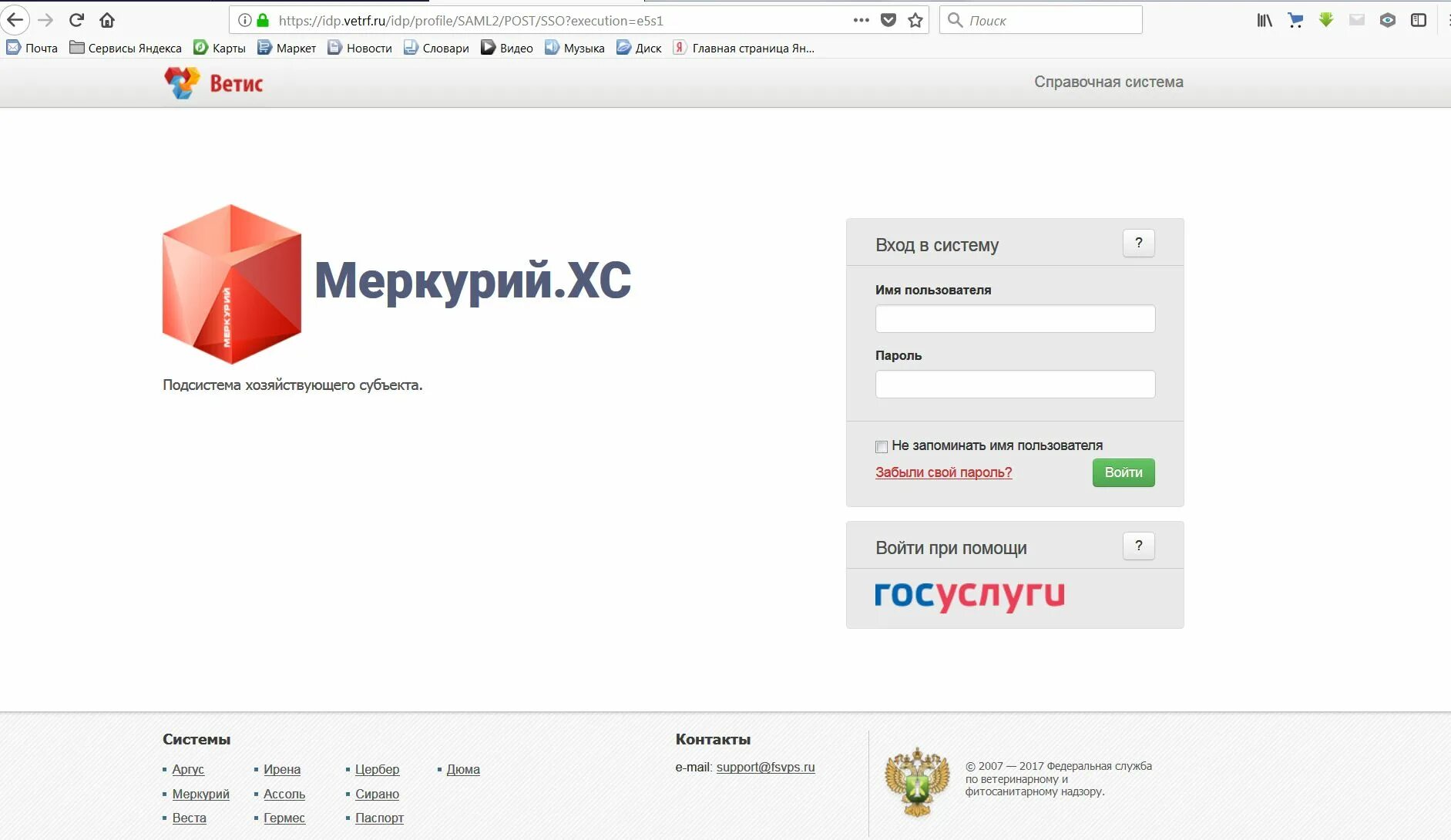Open the Диск bookmark
The width and height of the screenshot is (1451, 840).
640,48
